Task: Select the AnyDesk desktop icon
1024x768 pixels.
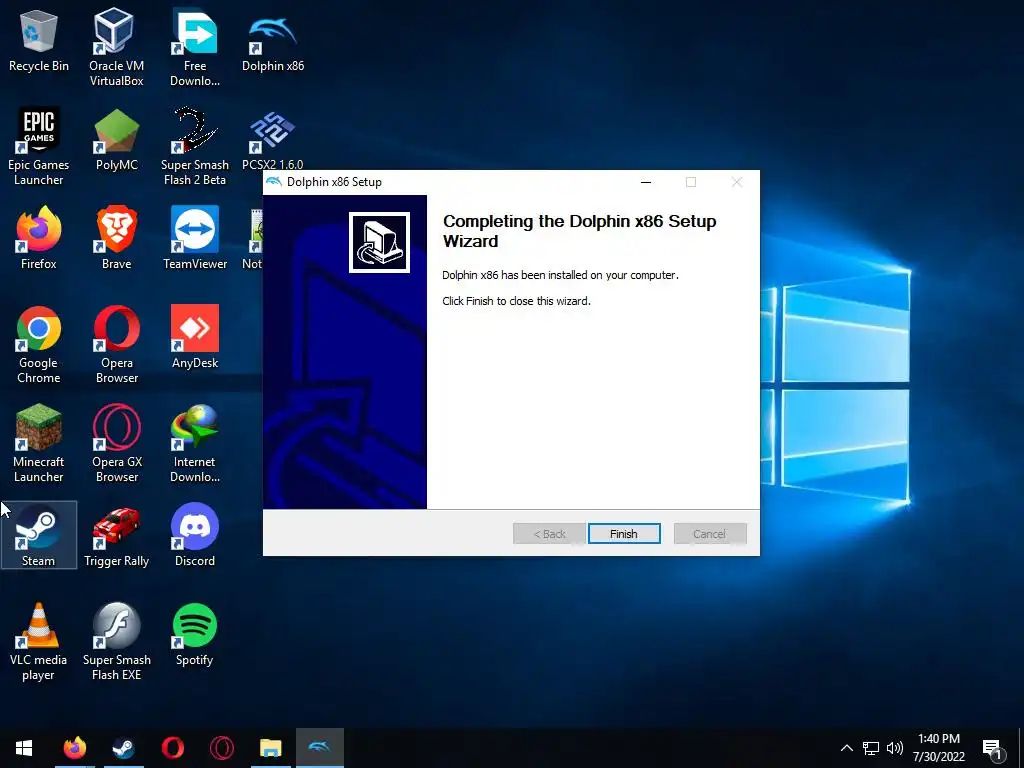Action: tap(195, 338)
